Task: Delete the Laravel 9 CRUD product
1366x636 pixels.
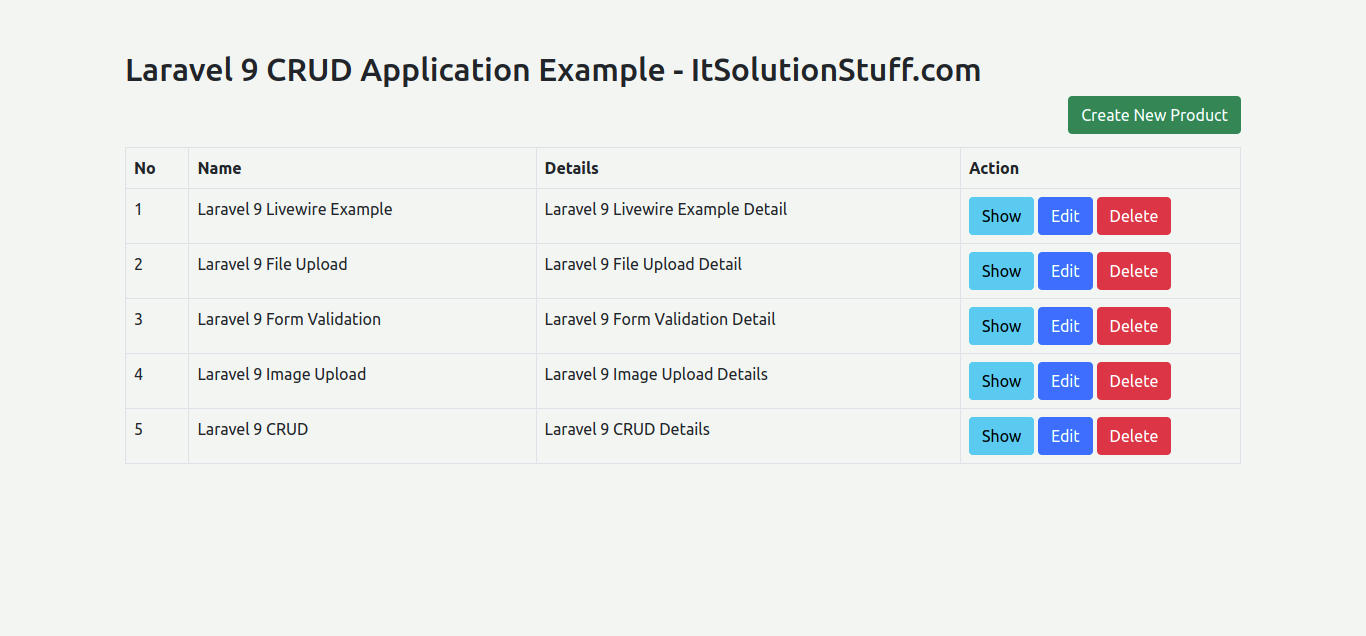Action: [x=1133, y=436]
